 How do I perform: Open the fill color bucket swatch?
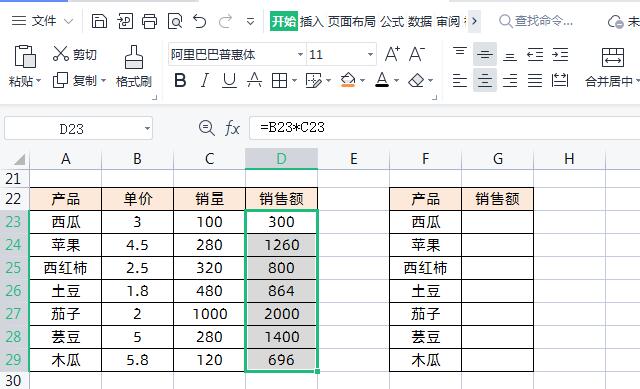click(348, 80)
